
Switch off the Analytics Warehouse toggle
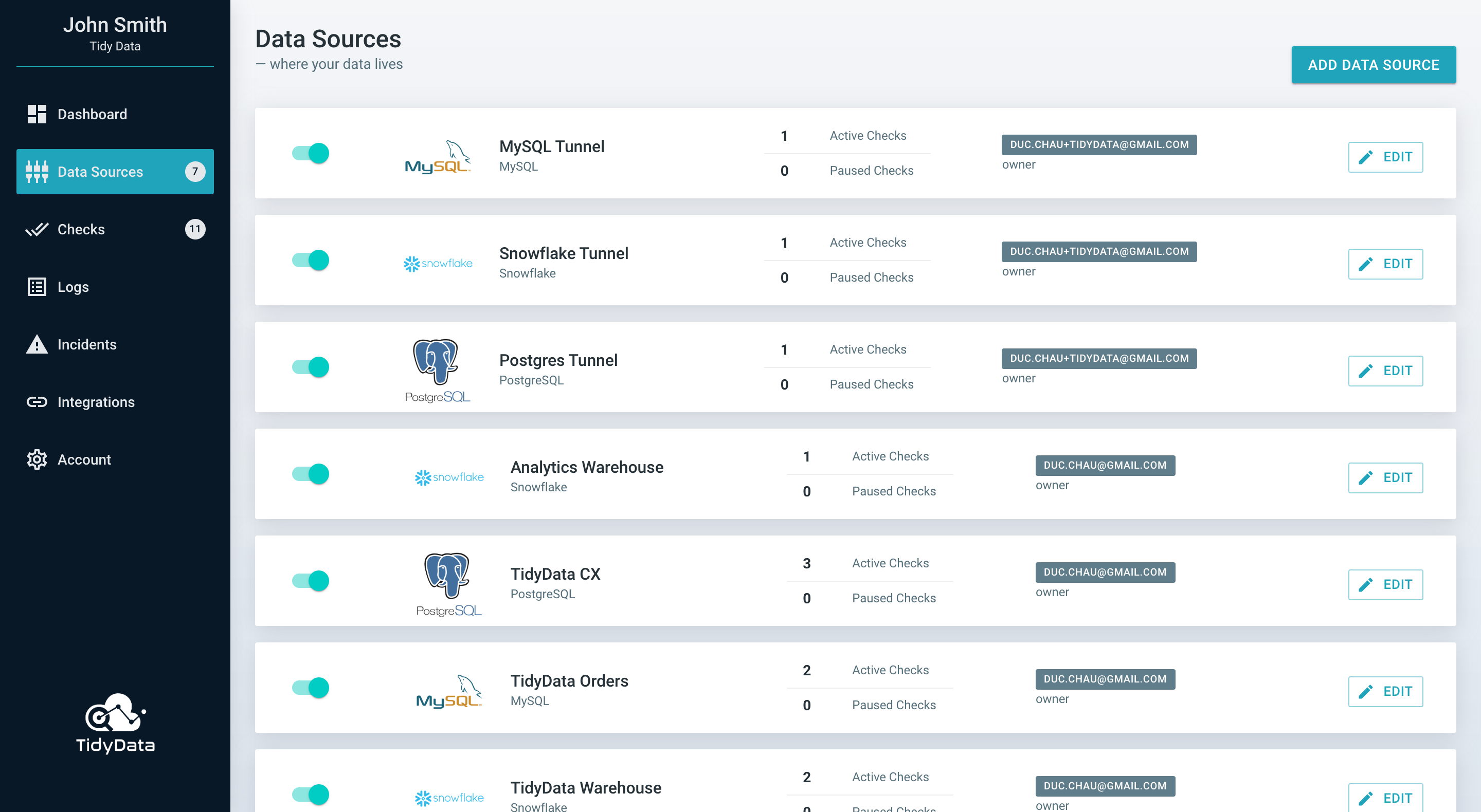pyautogui.click(x=311, y=474)
